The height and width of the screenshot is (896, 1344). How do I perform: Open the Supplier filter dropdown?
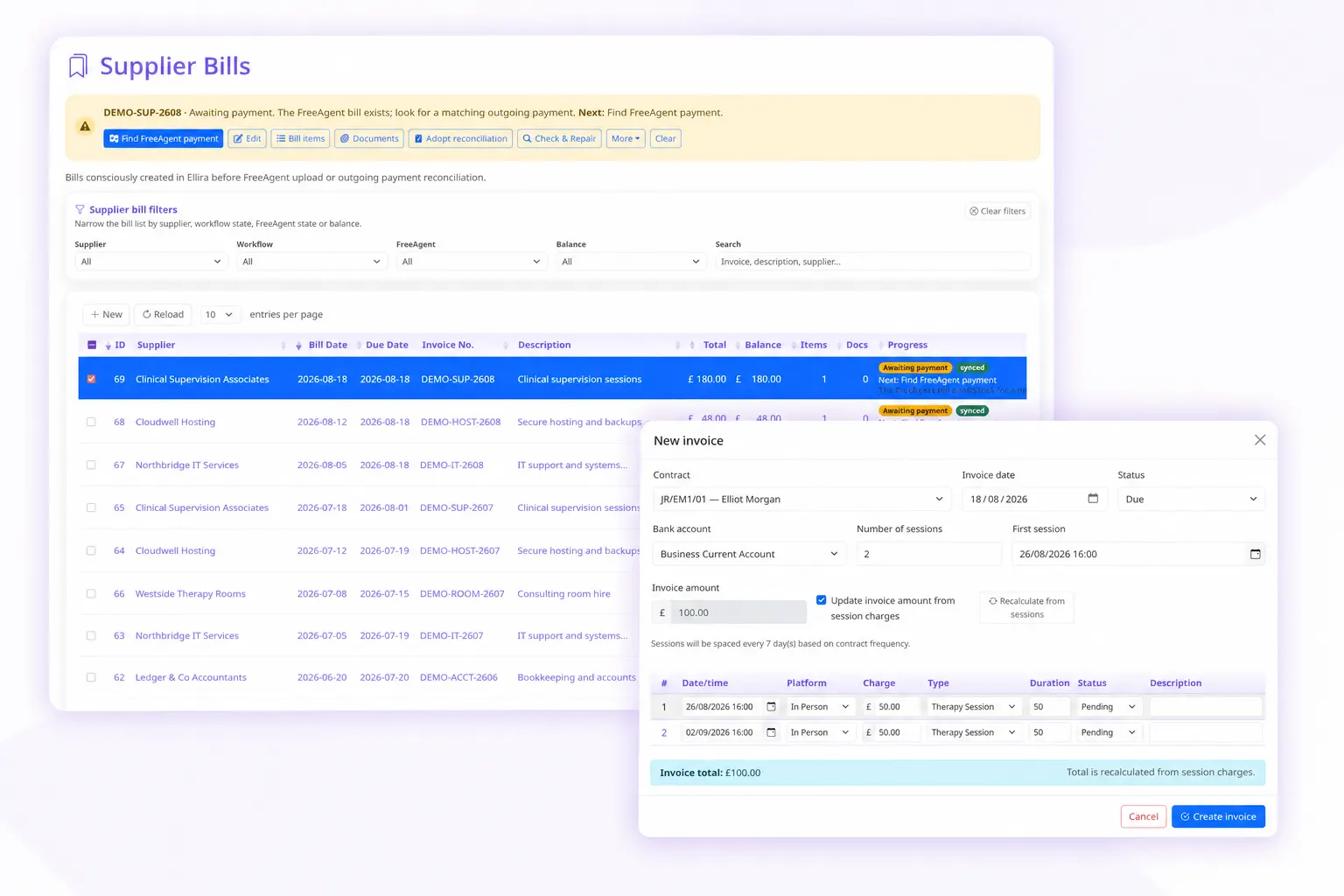coord(150,262)
